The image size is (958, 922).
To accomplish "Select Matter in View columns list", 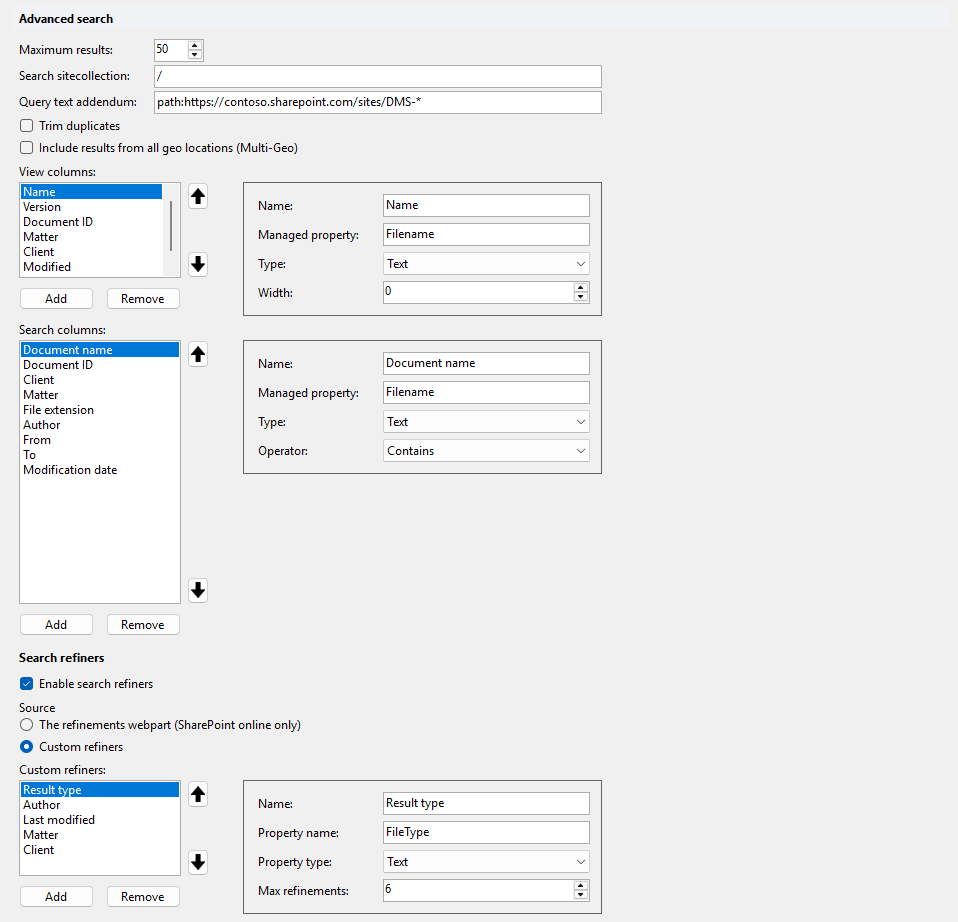I will [x=92, y=237].
